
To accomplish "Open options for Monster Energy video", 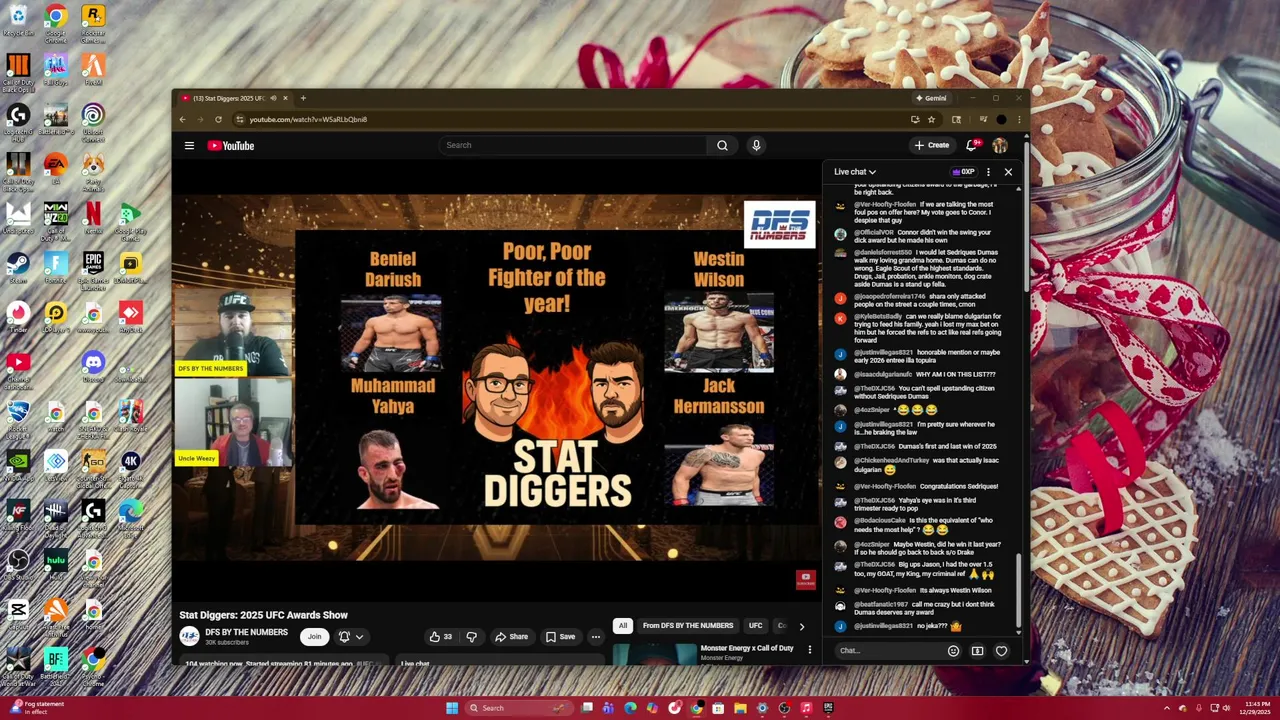I will point(810,650).
